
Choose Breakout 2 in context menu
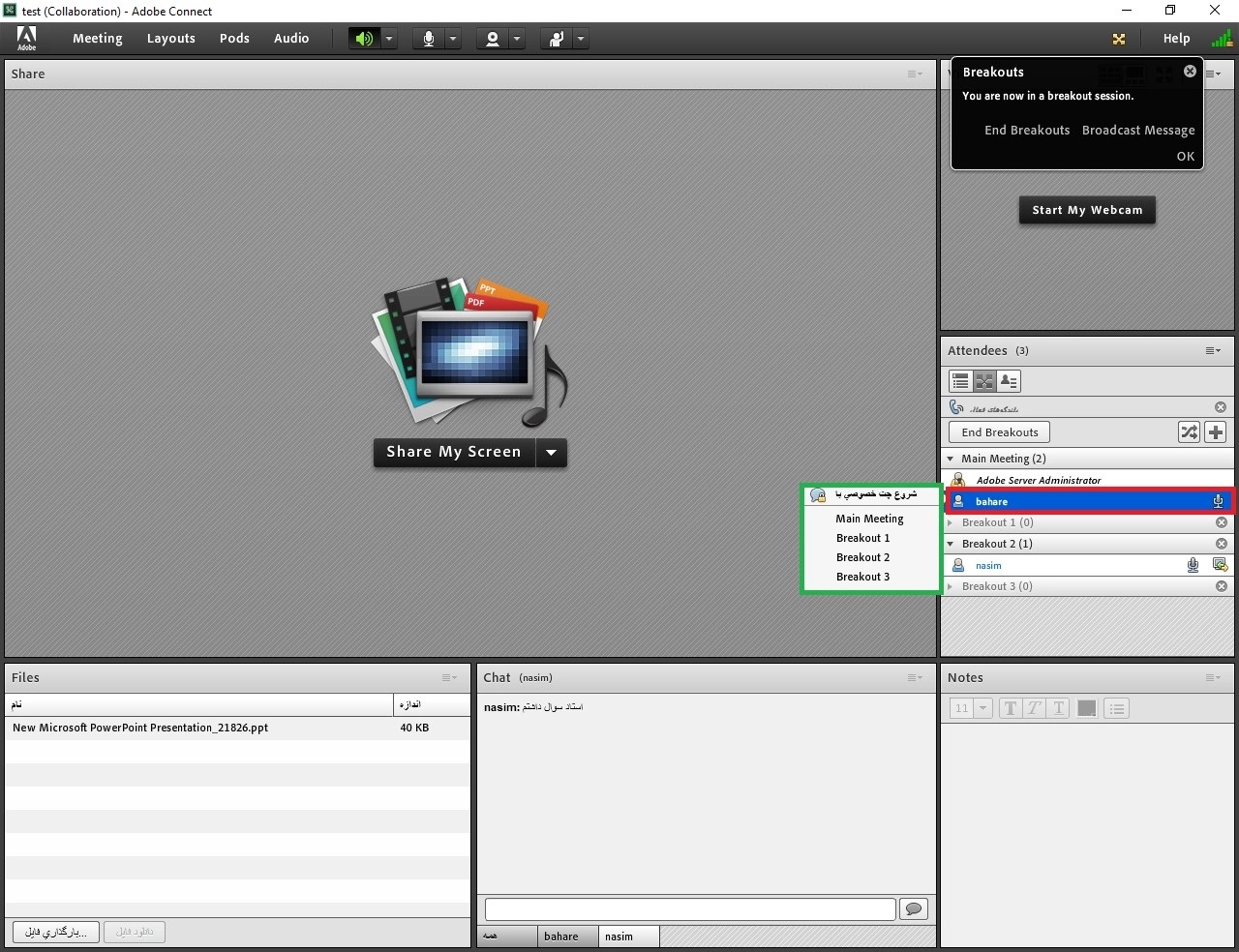click(x=862, y=557)
